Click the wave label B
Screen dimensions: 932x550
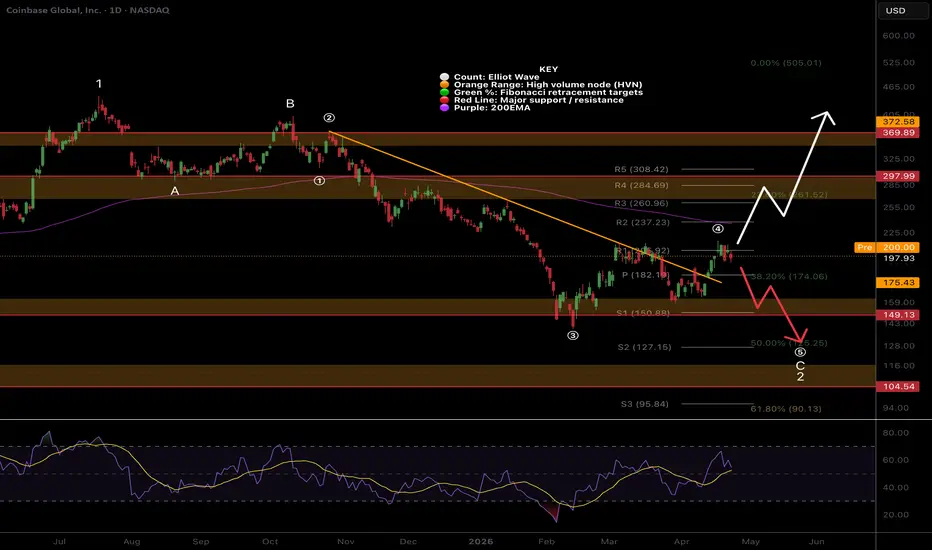click(x=290, y=103)
